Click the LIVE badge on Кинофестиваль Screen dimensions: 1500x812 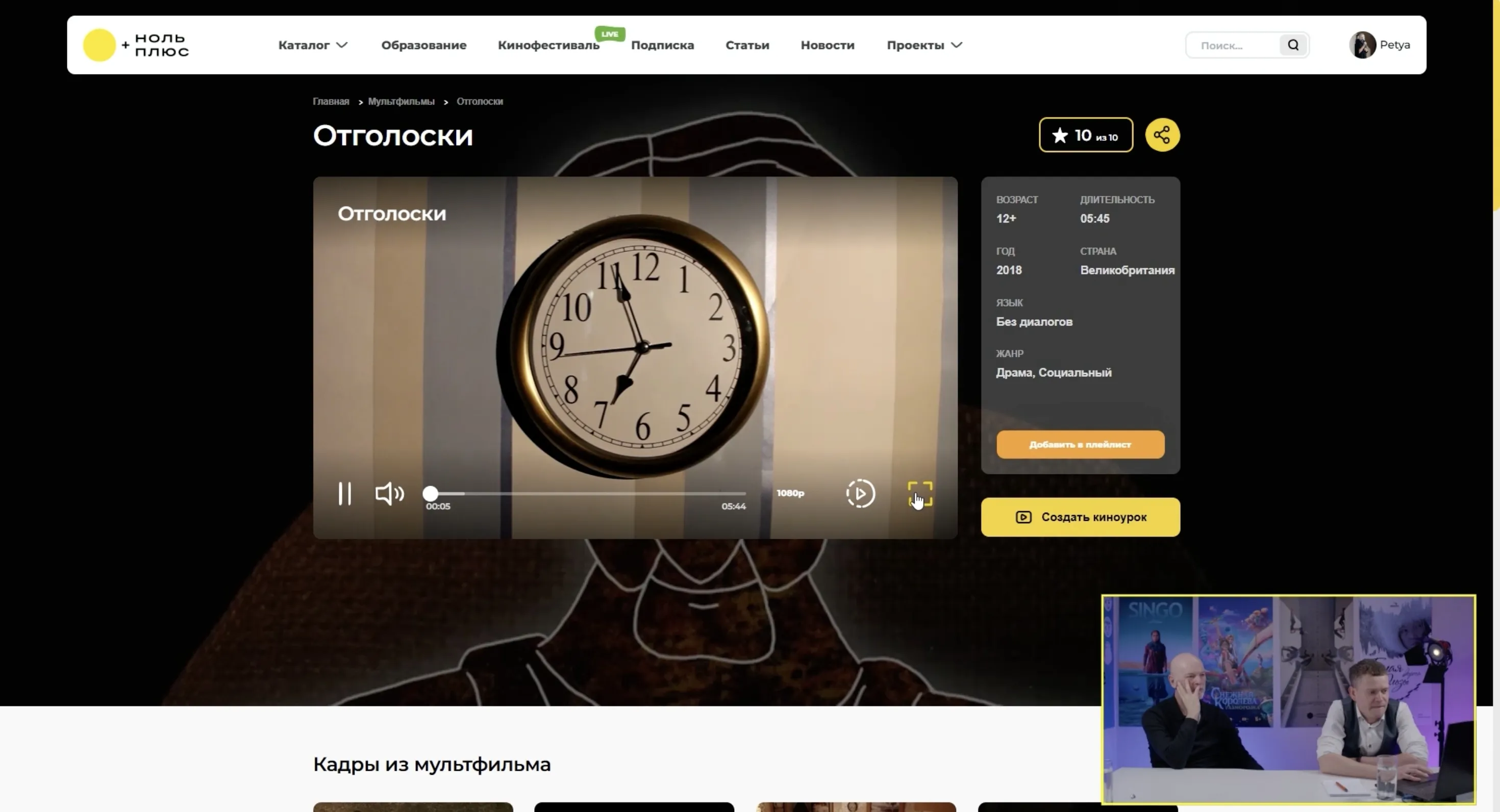tap(610, 34)
